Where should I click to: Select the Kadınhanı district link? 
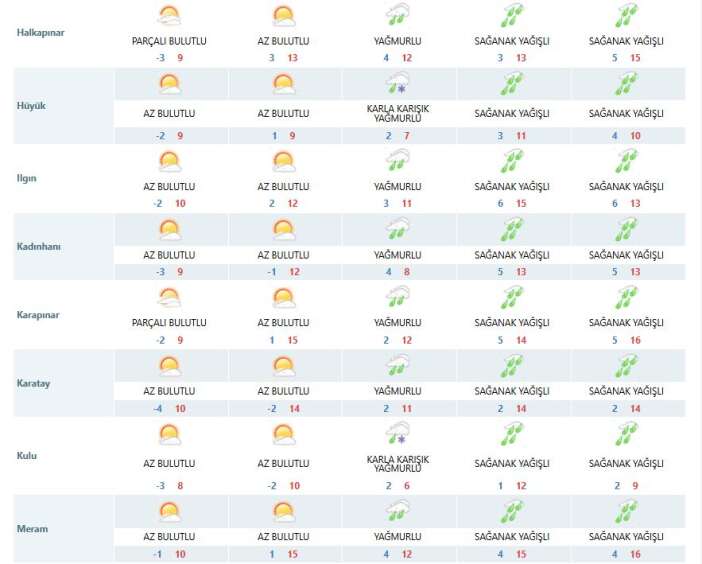[41, 246]
